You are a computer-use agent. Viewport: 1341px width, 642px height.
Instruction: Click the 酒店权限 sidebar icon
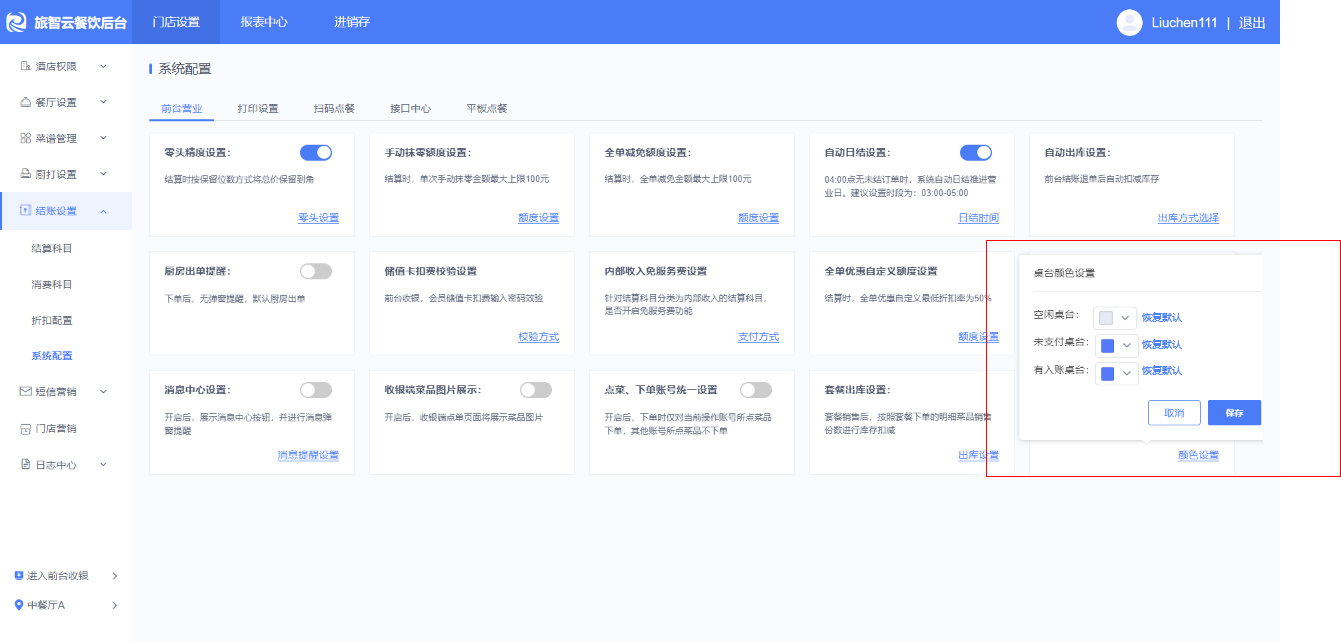26,66
